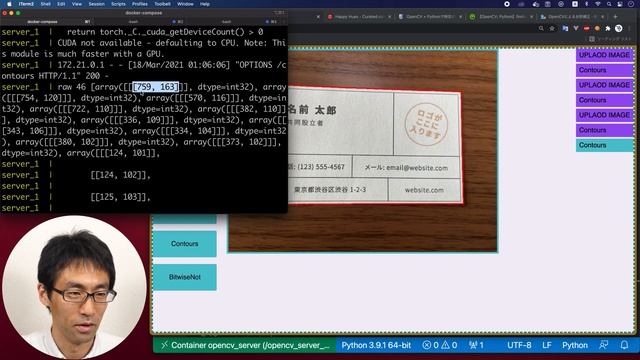
Task: Switch to the OpenCV 4.4 browser tab
Action: (x=573, y=17)
